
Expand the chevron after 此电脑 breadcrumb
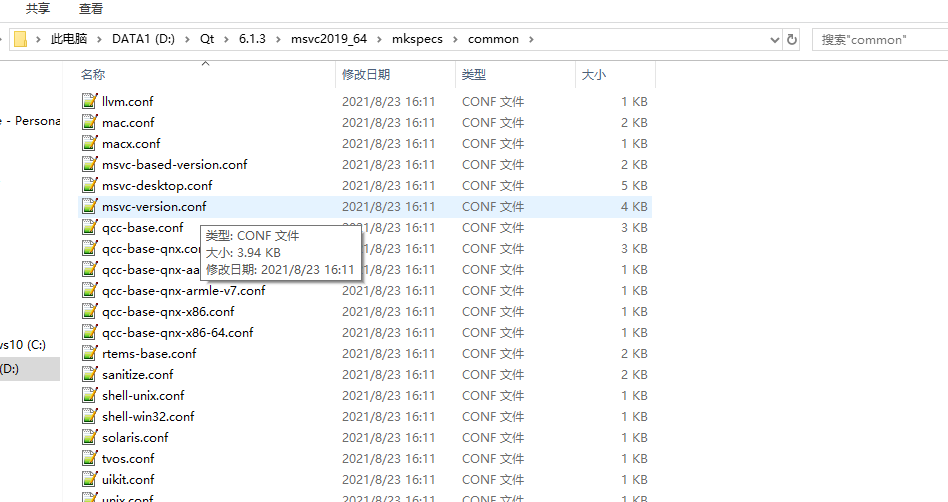(x=99, y=39)
